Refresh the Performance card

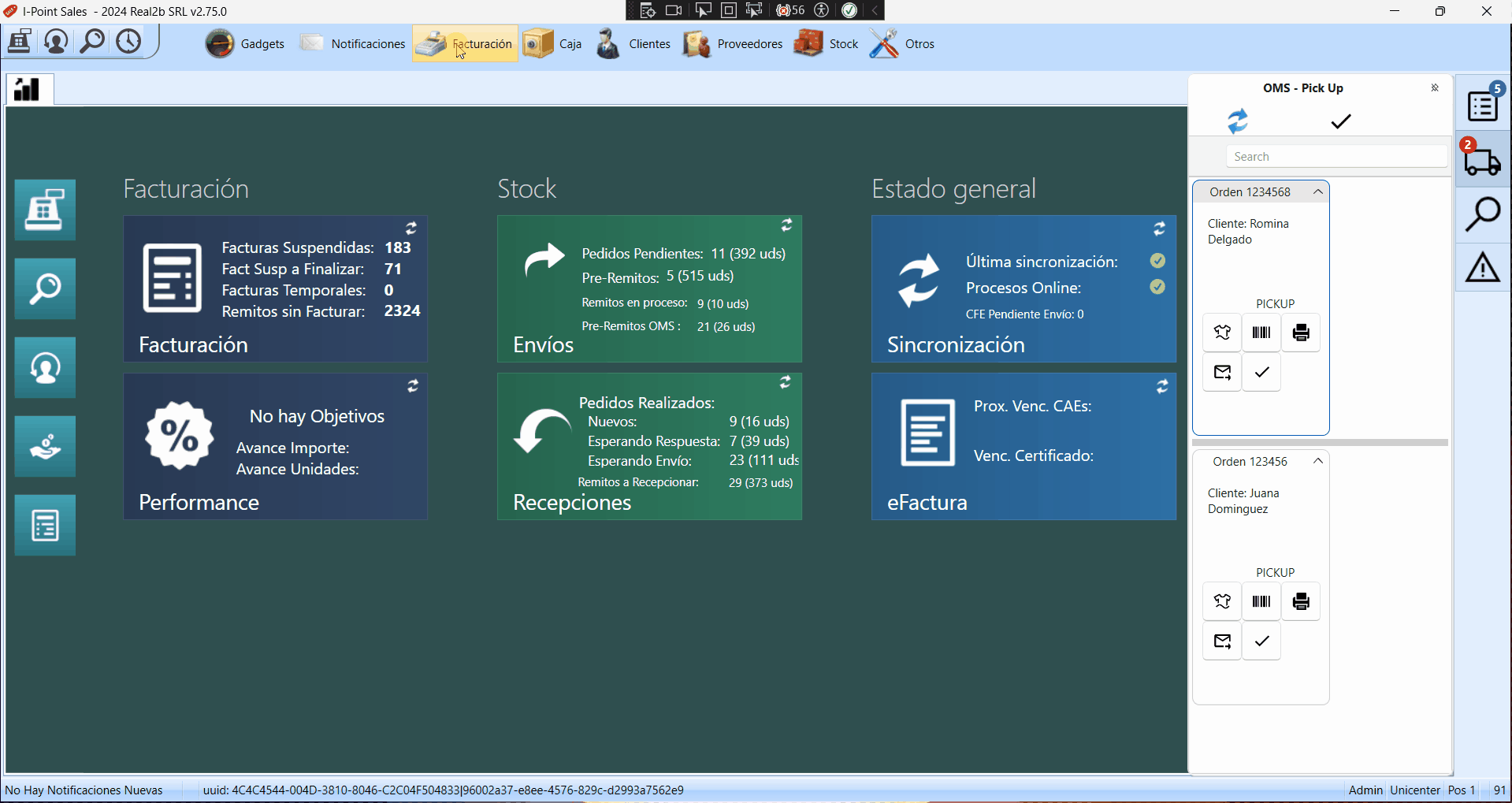413,385
